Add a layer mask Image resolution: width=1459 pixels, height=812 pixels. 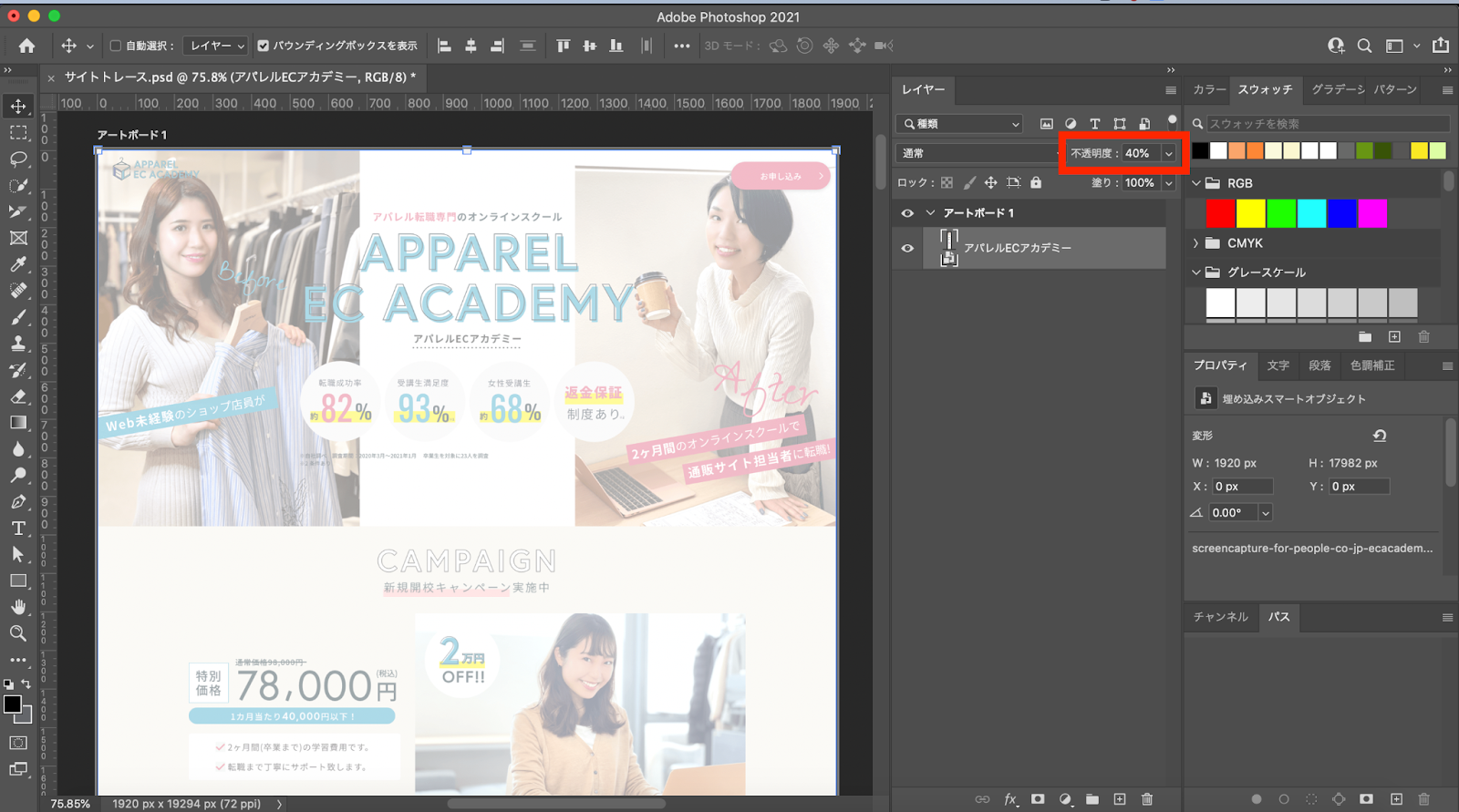[x=1038, y=799]
